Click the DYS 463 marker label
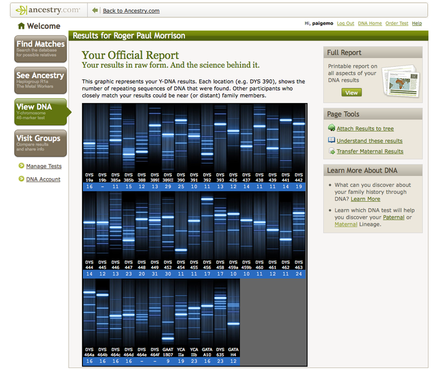 coord(298,265)
